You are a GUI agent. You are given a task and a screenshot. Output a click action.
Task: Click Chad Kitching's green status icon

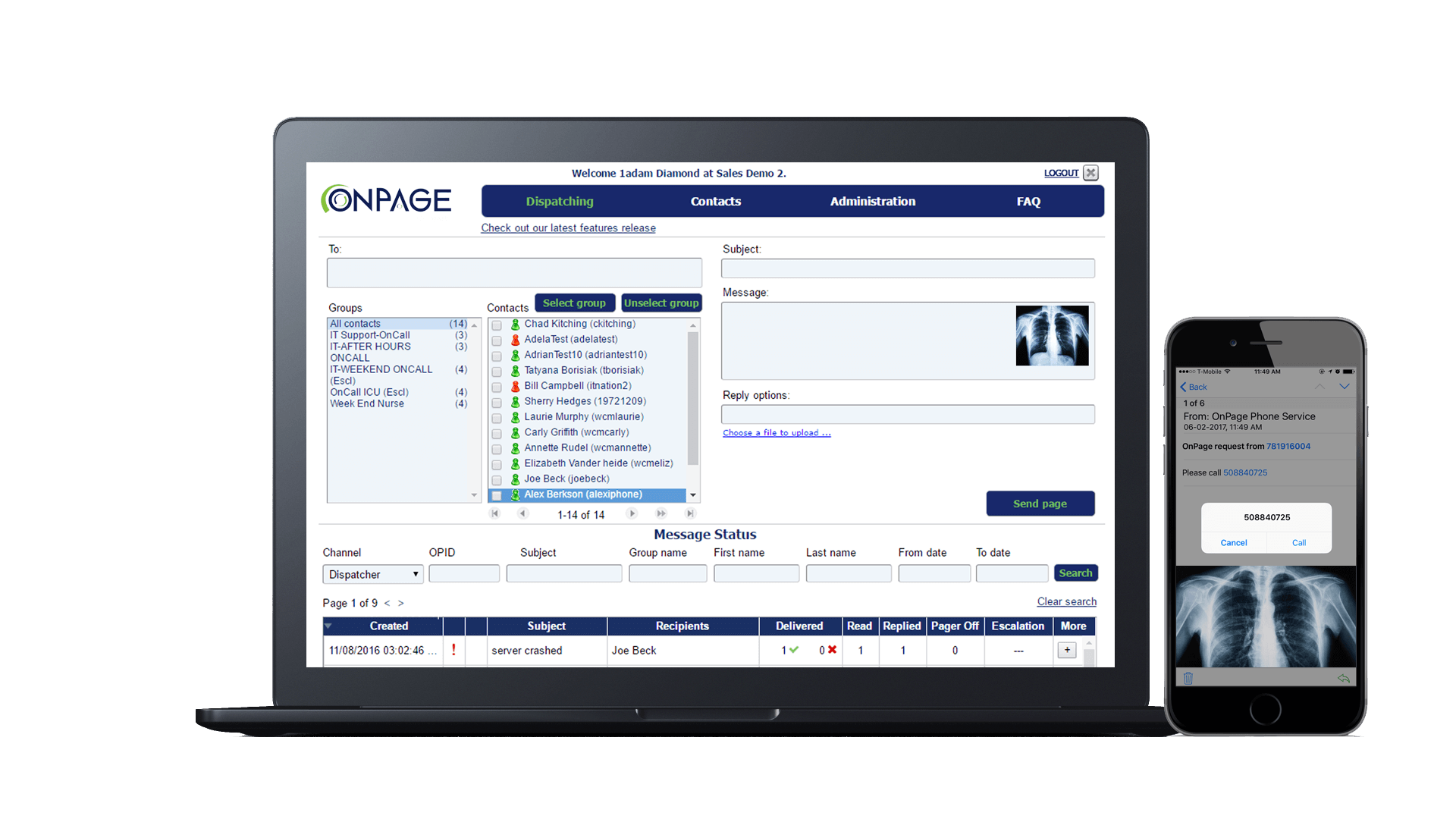(516, 325)
